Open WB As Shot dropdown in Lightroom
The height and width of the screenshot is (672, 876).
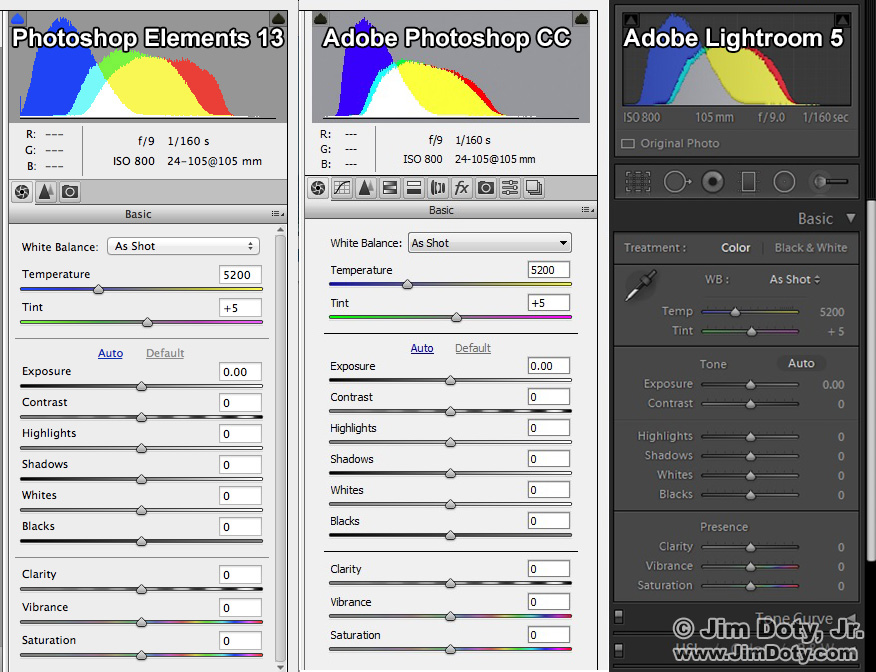[794, 279]
